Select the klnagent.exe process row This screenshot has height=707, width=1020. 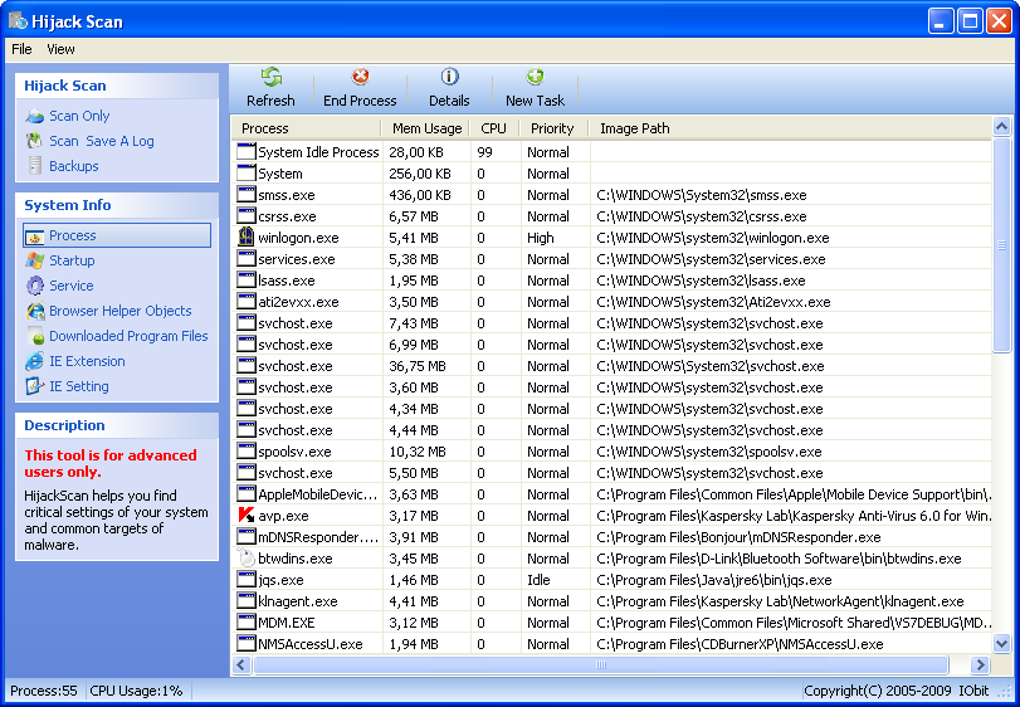pos(611,601)
